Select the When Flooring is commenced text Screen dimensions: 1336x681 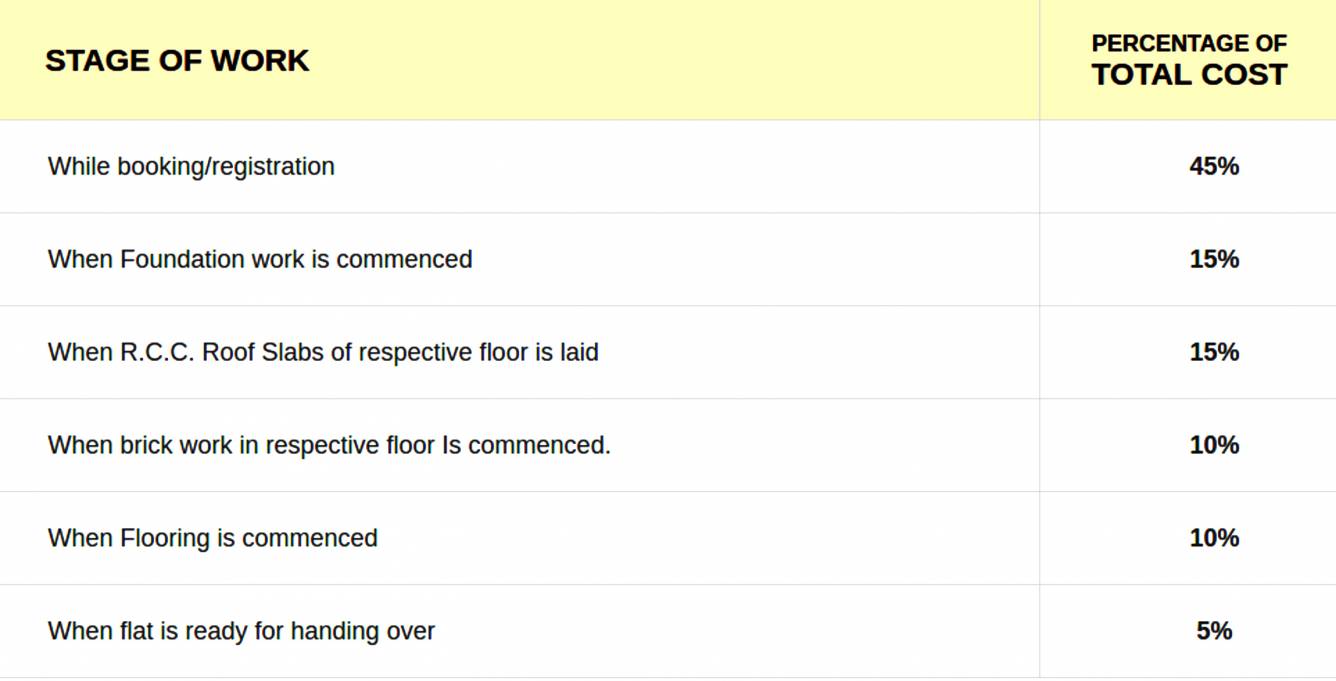coord(213,538)
